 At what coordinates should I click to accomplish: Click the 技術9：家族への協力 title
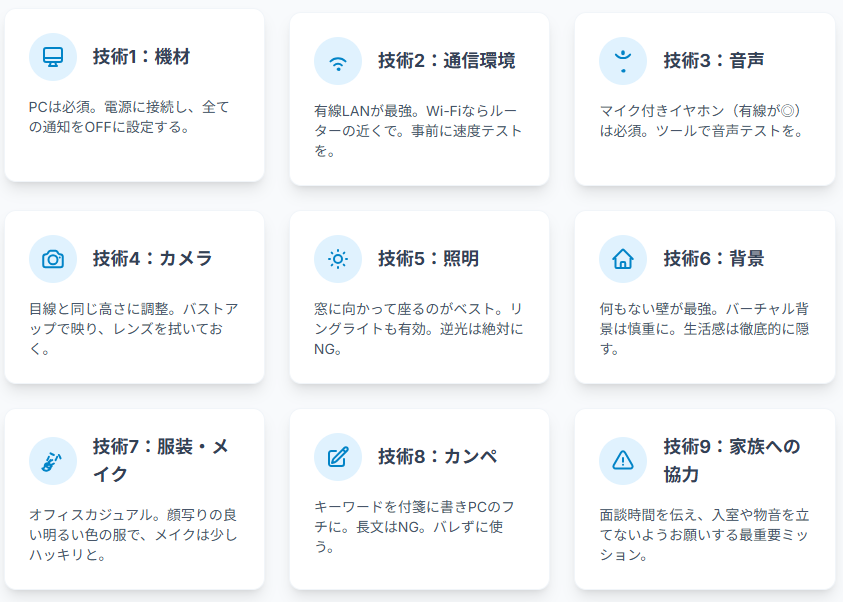click(x=732, y=460)
